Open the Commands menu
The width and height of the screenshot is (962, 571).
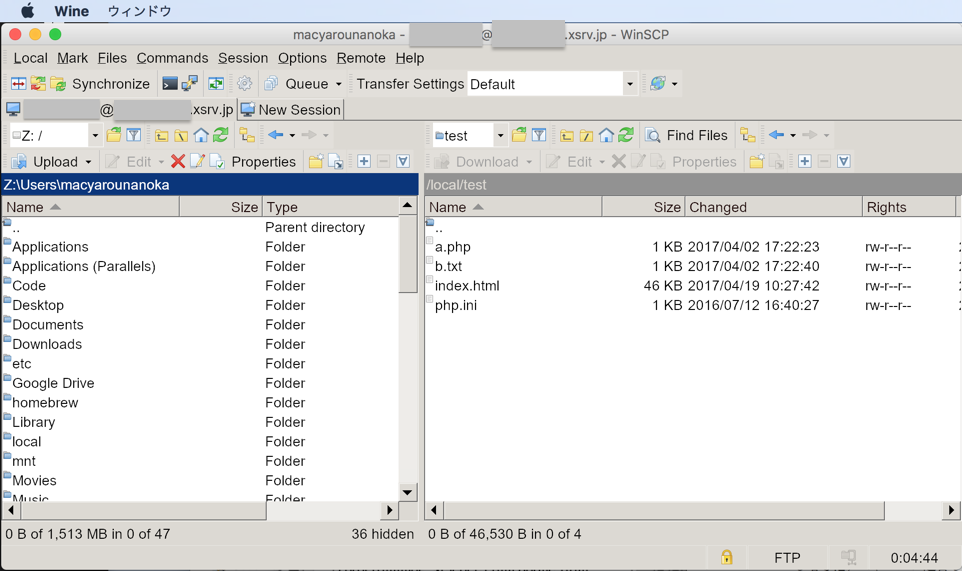pos(172,58)
